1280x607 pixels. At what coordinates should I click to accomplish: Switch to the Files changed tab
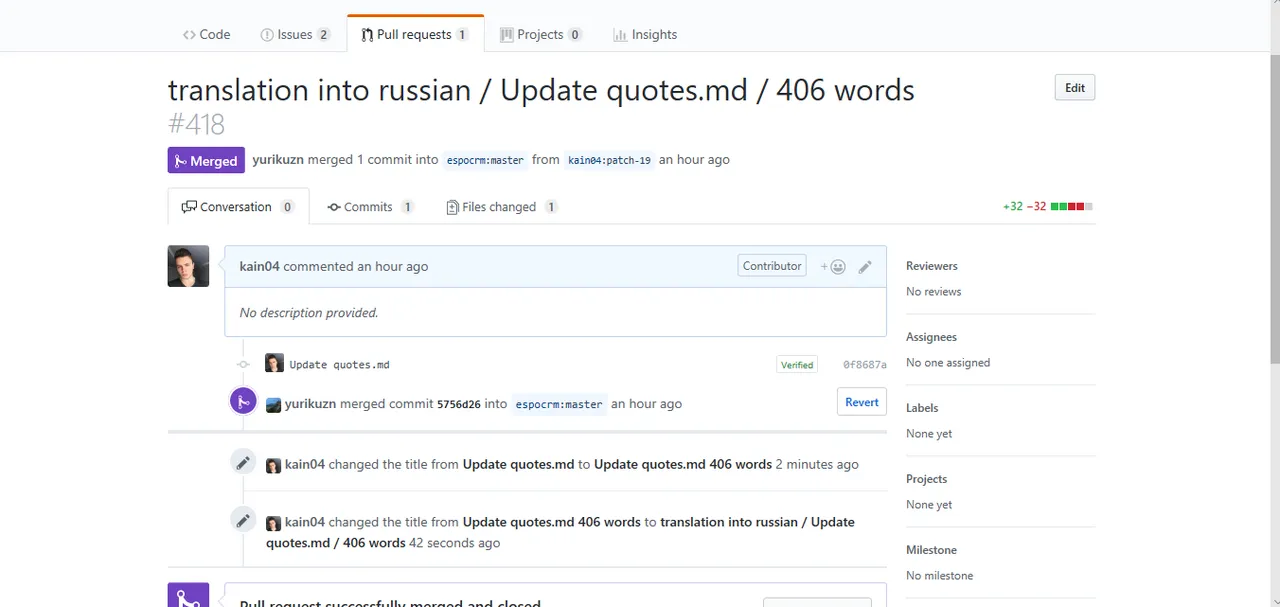(502, 207)
